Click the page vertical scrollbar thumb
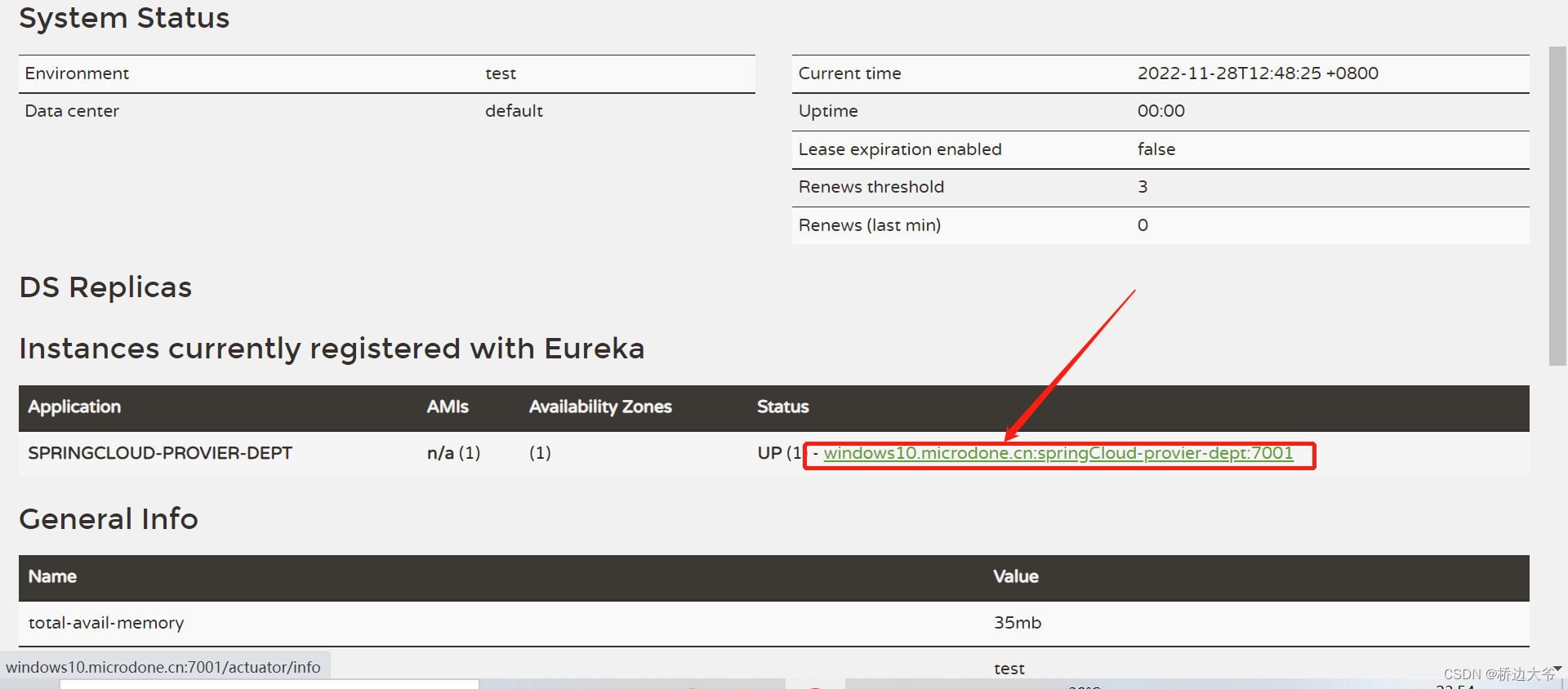 pyautogui.click(x=1557, y=206)
